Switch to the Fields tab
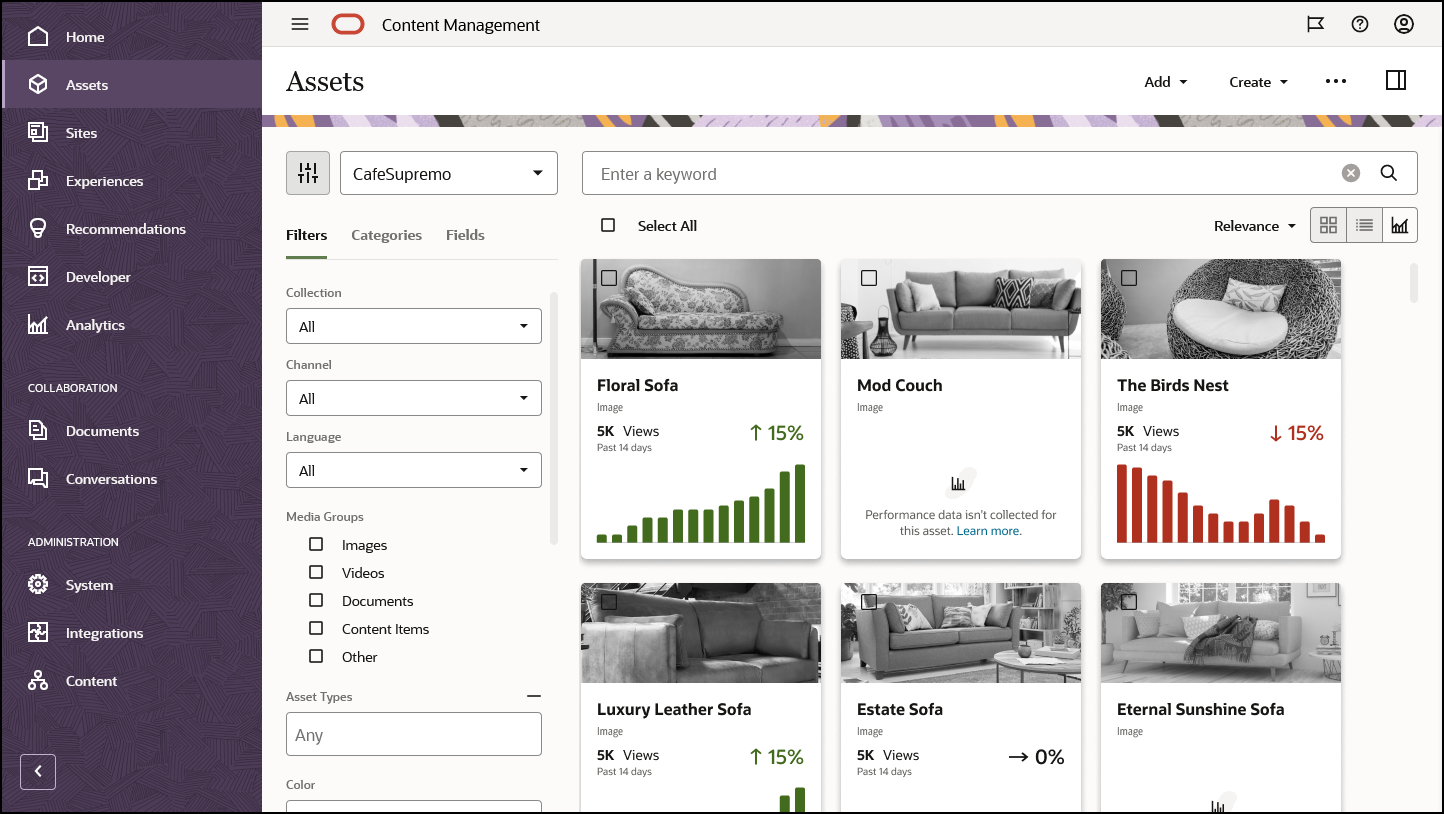 tap(465, 235)
